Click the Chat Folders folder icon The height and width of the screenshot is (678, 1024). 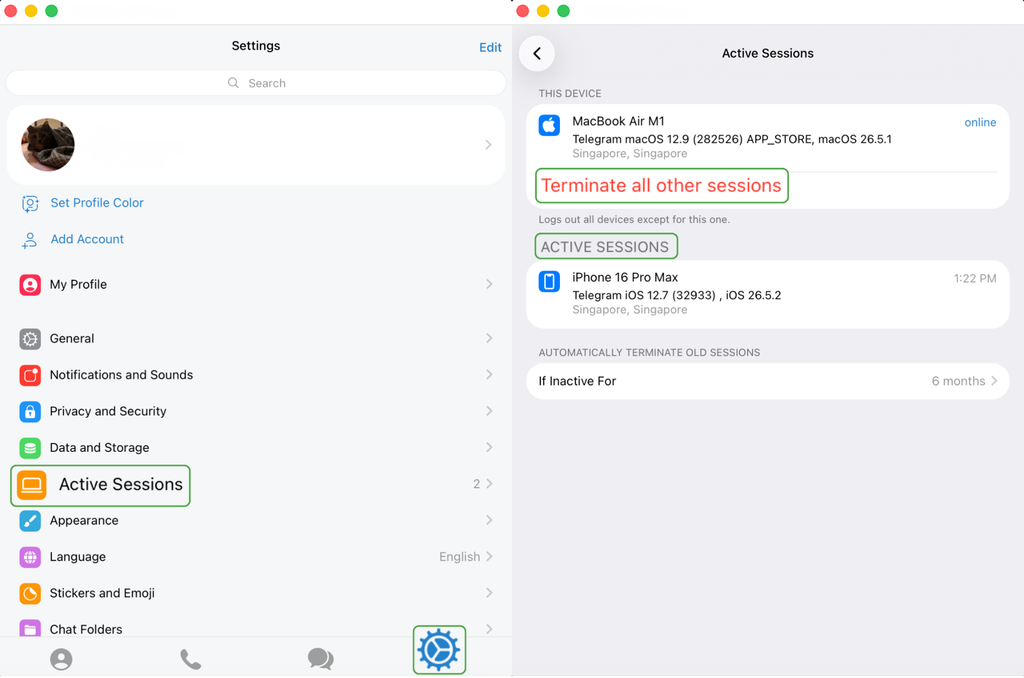click(30, 628)
